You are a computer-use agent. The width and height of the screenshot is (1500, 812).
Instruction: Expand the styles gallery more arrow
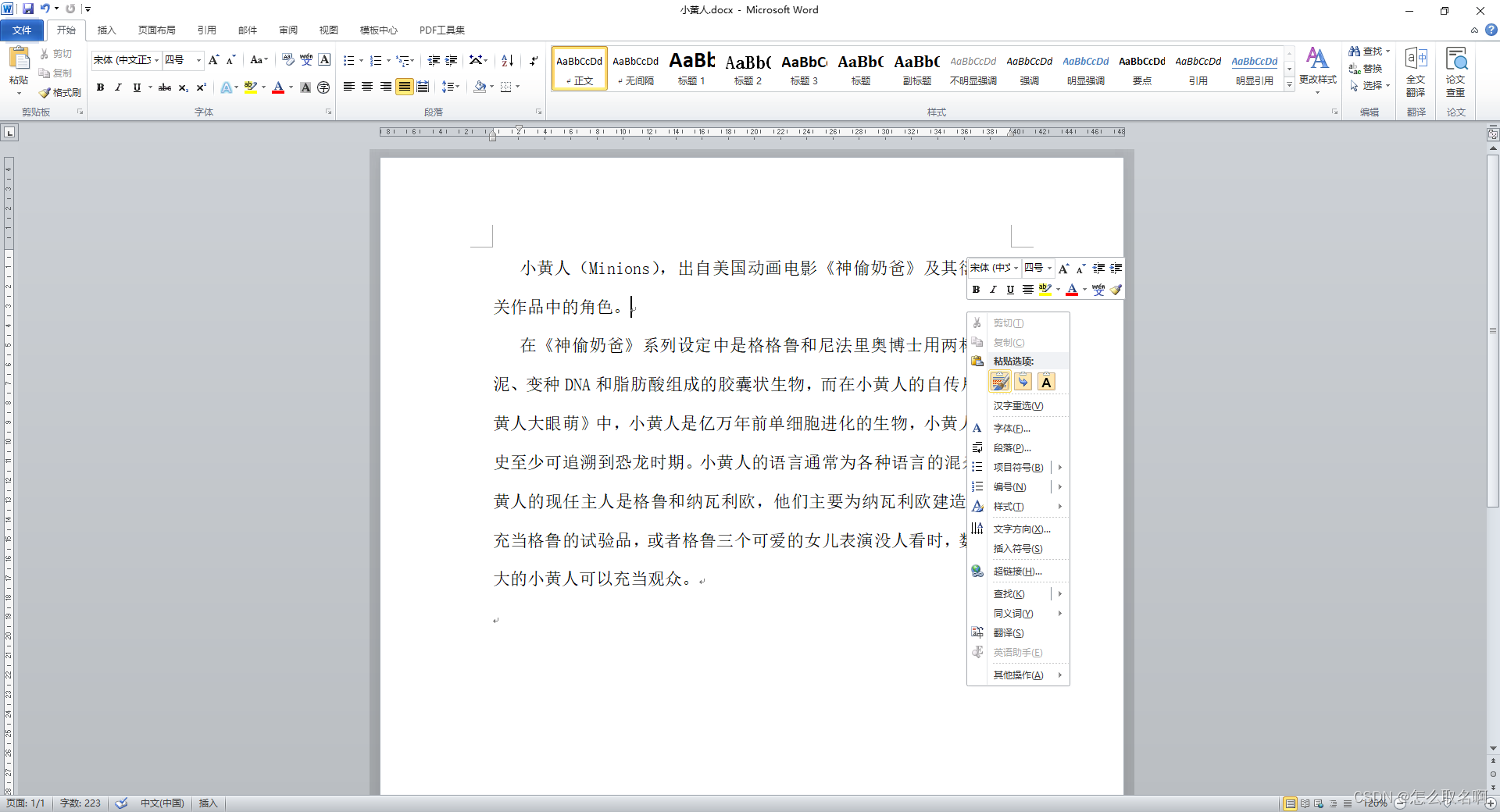pos(1289,86)
